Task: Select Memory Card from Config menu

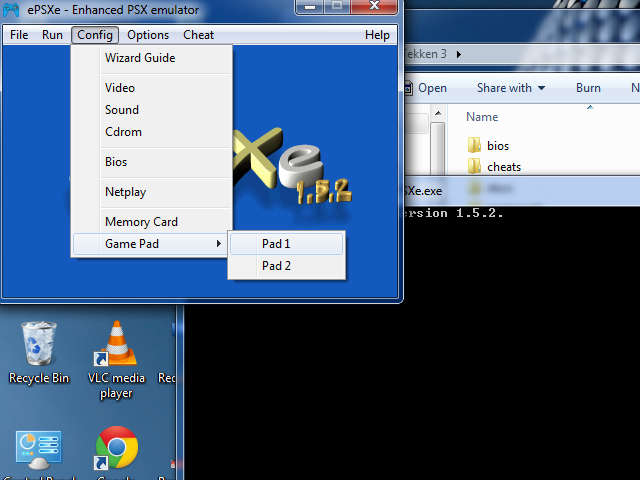Action: tap(151, 222)
